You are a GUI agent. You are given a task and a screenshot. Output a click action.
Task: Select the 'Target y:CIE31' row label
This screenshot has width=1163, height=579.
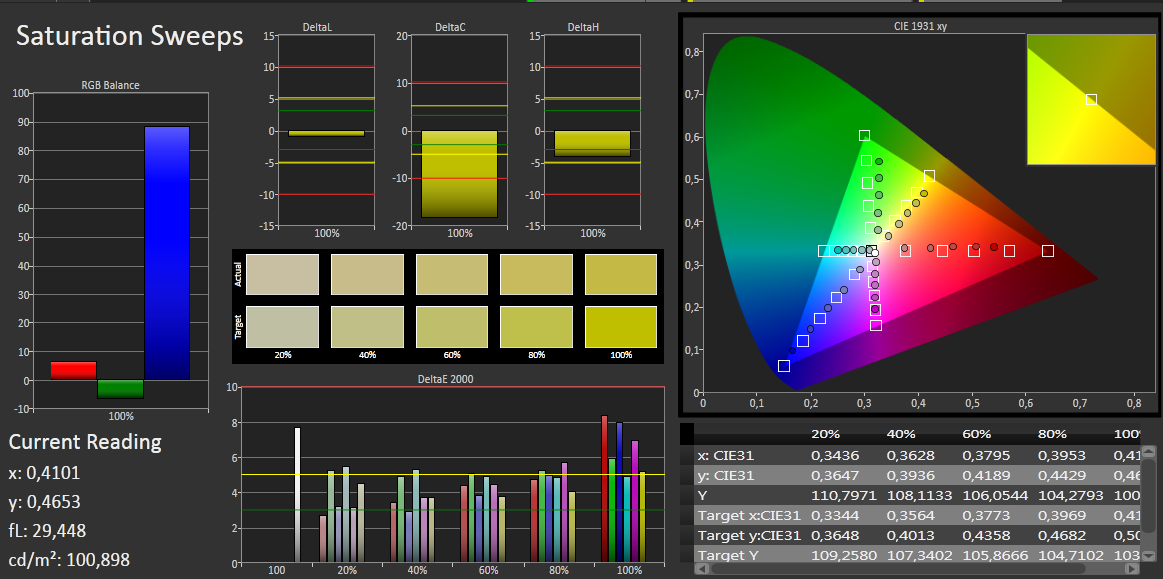point(749,535)
